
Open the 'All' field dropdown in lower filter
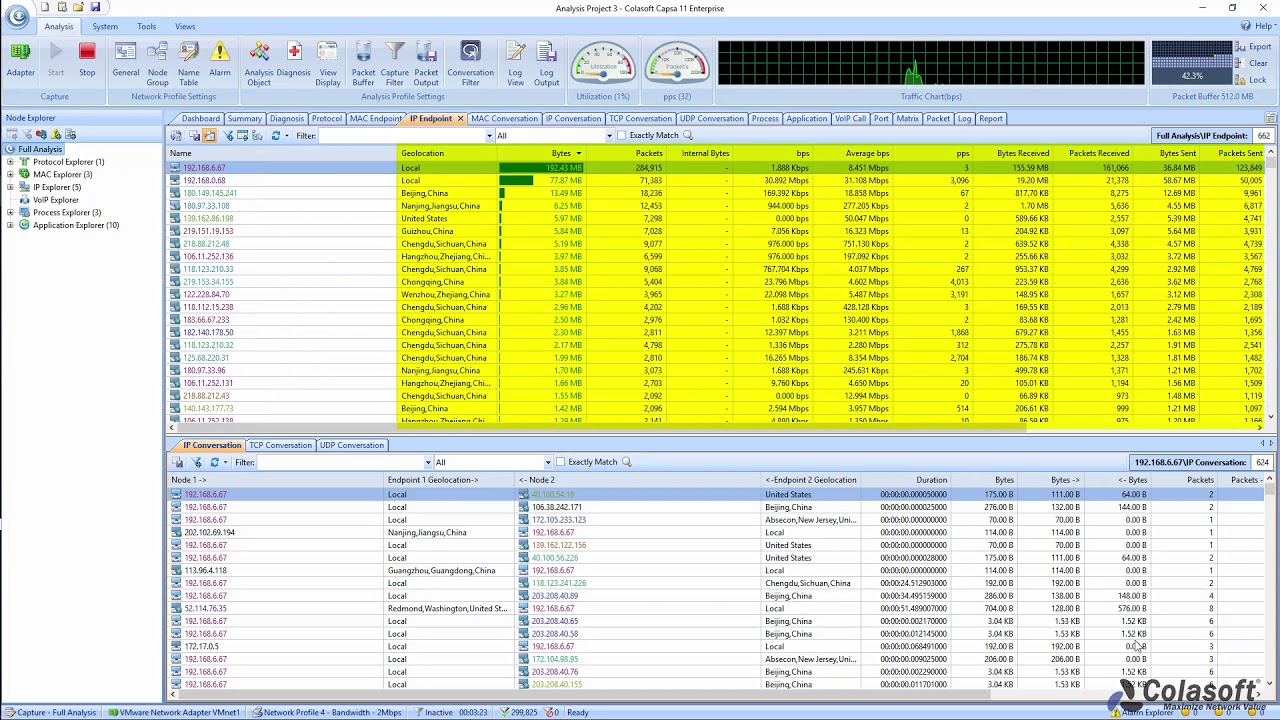tap(548, 462)
